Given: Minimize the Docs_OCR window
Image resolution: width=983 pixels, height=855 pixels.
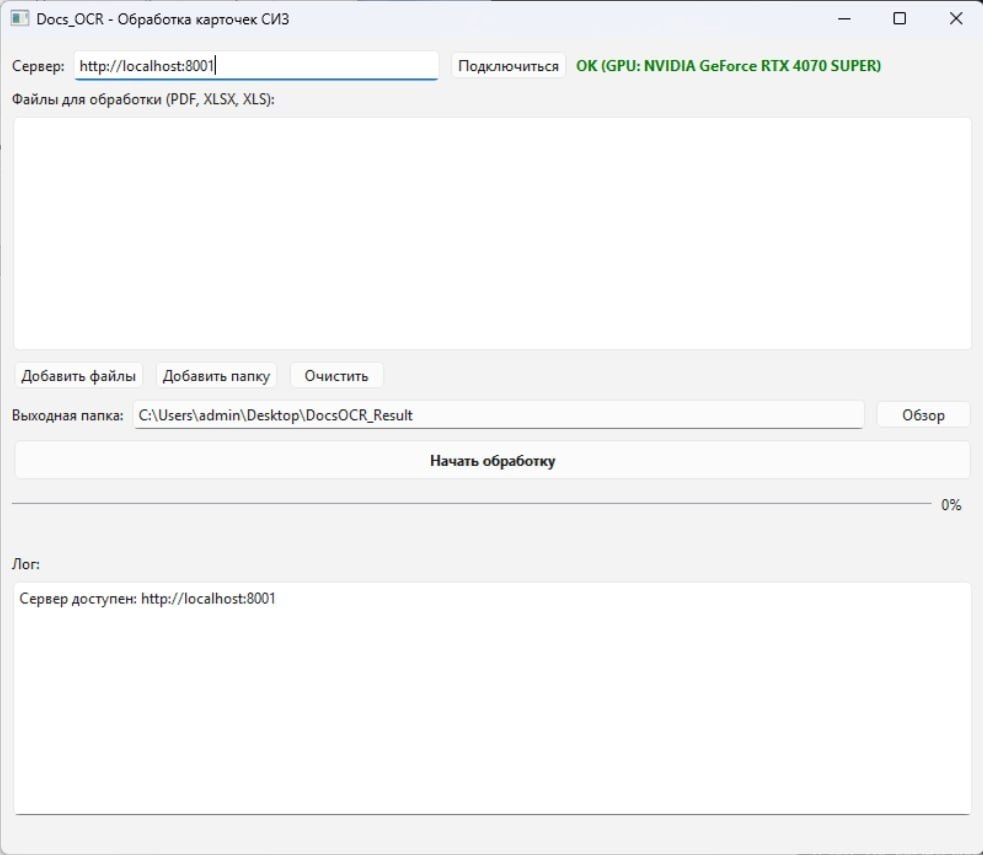Looking at the screenshot, I should tap(844, 19).
